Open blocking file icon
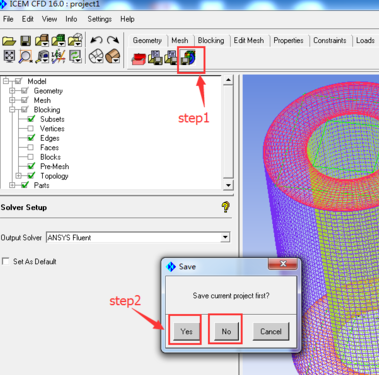Image resolution: width=379 pixels, height=375 pixels. [75, 40]
